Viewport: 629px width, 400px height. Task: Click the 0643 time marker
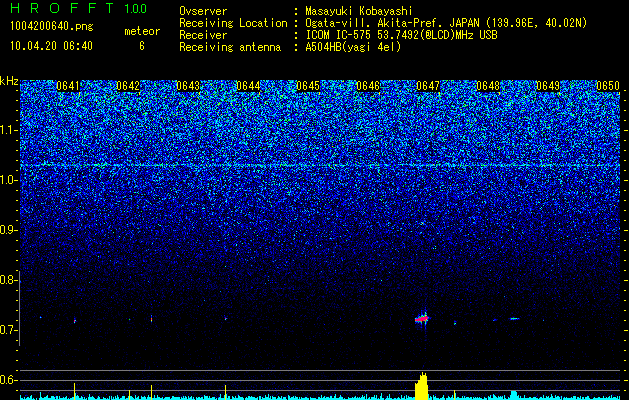point(188,86)
